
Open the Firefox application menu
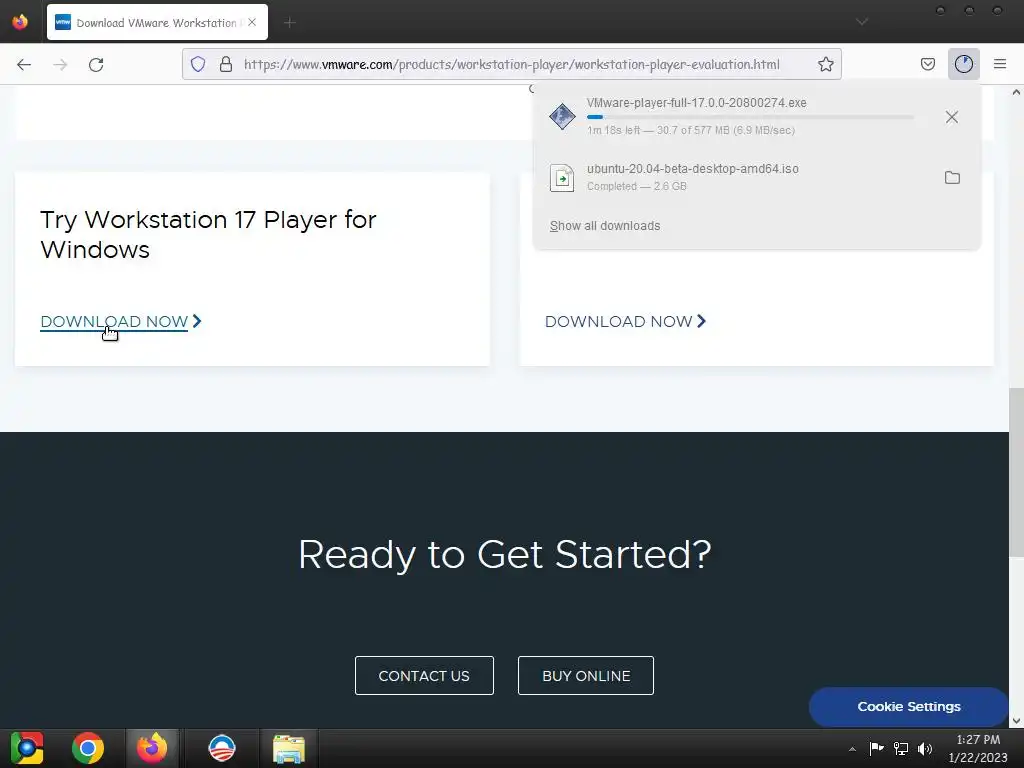click(x=1000, y=64)
